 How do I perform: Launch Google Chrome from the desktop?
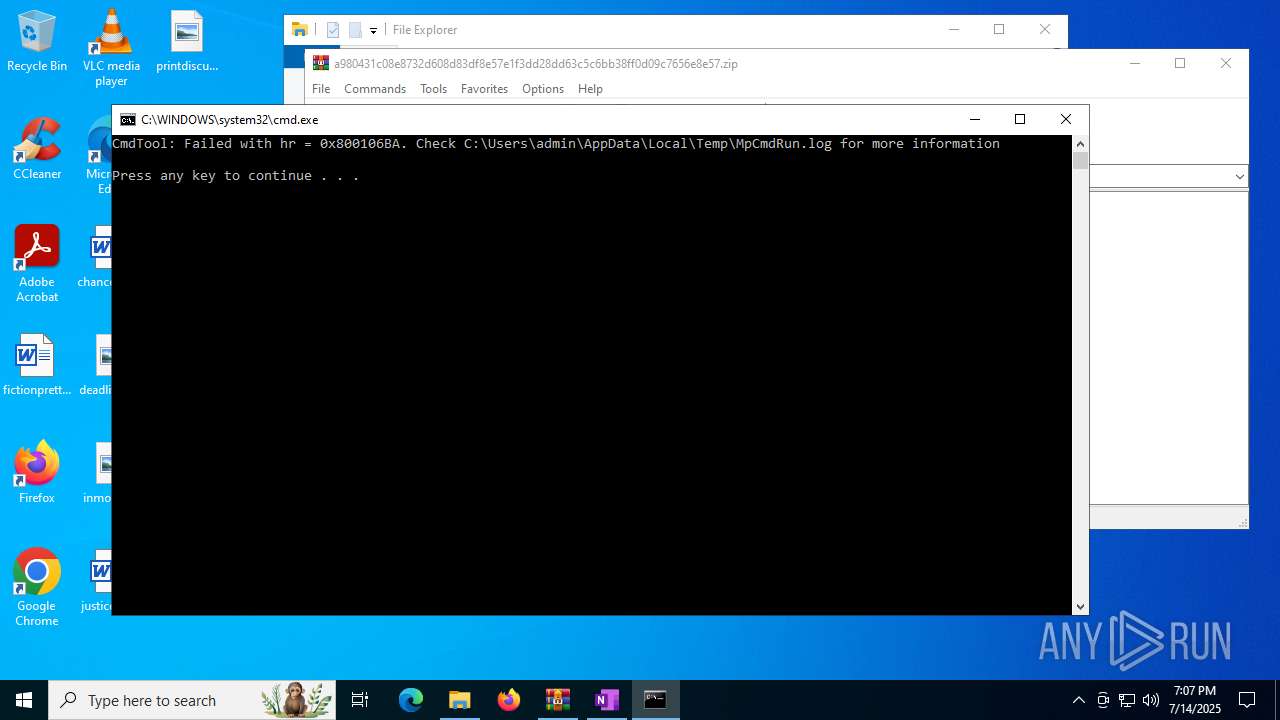(x=37, y=588)
